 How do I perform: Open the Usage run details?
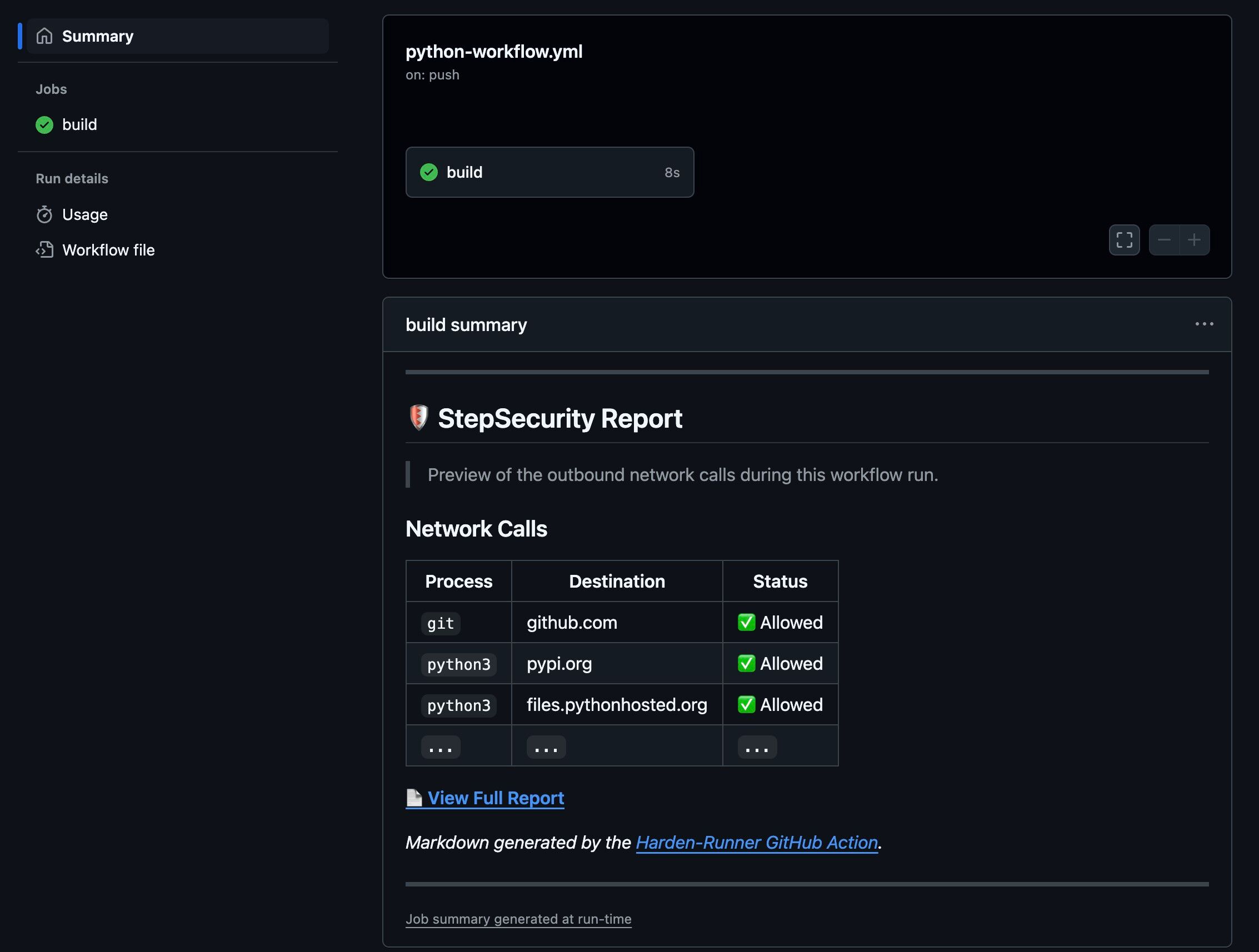84,214
